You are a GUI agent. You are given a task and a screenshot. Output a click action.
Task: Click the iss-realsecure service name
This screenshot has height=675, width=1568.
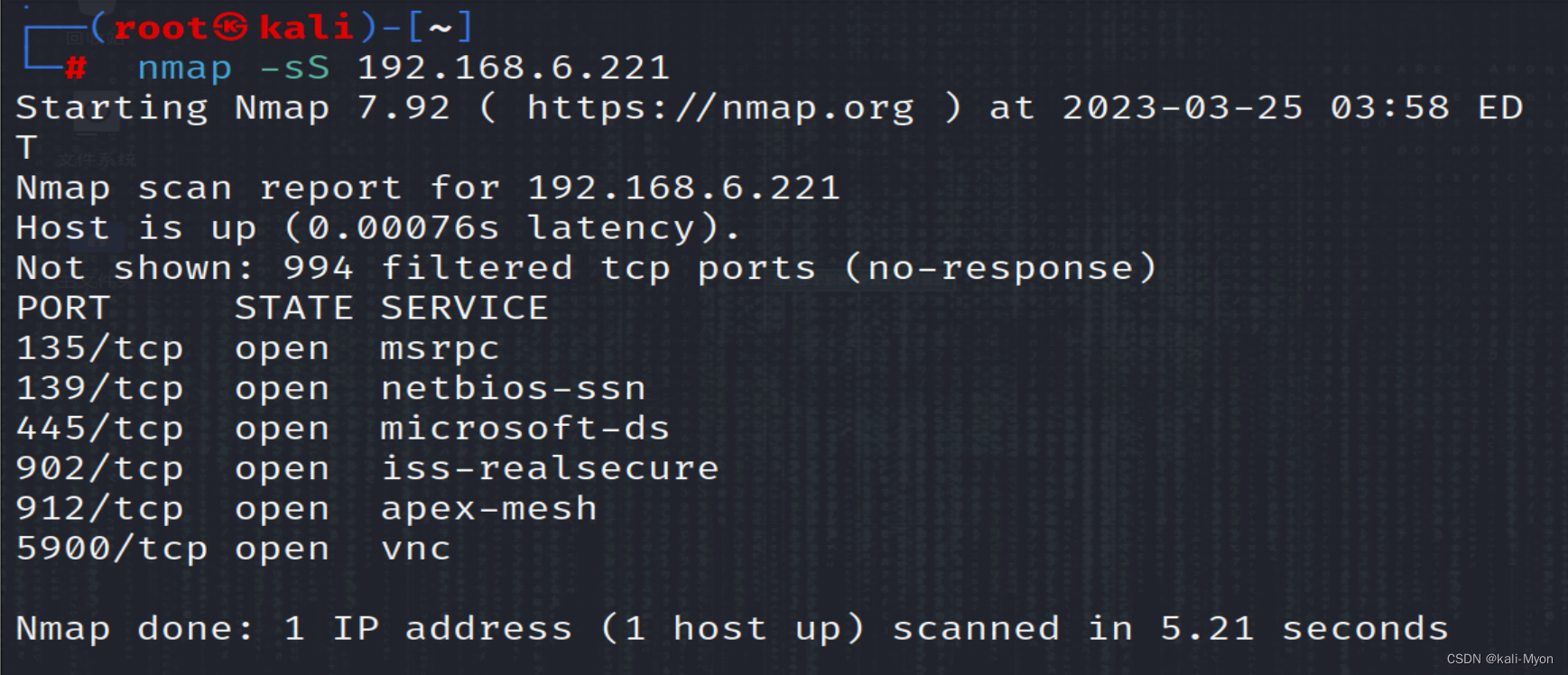[x=549, y=469]
